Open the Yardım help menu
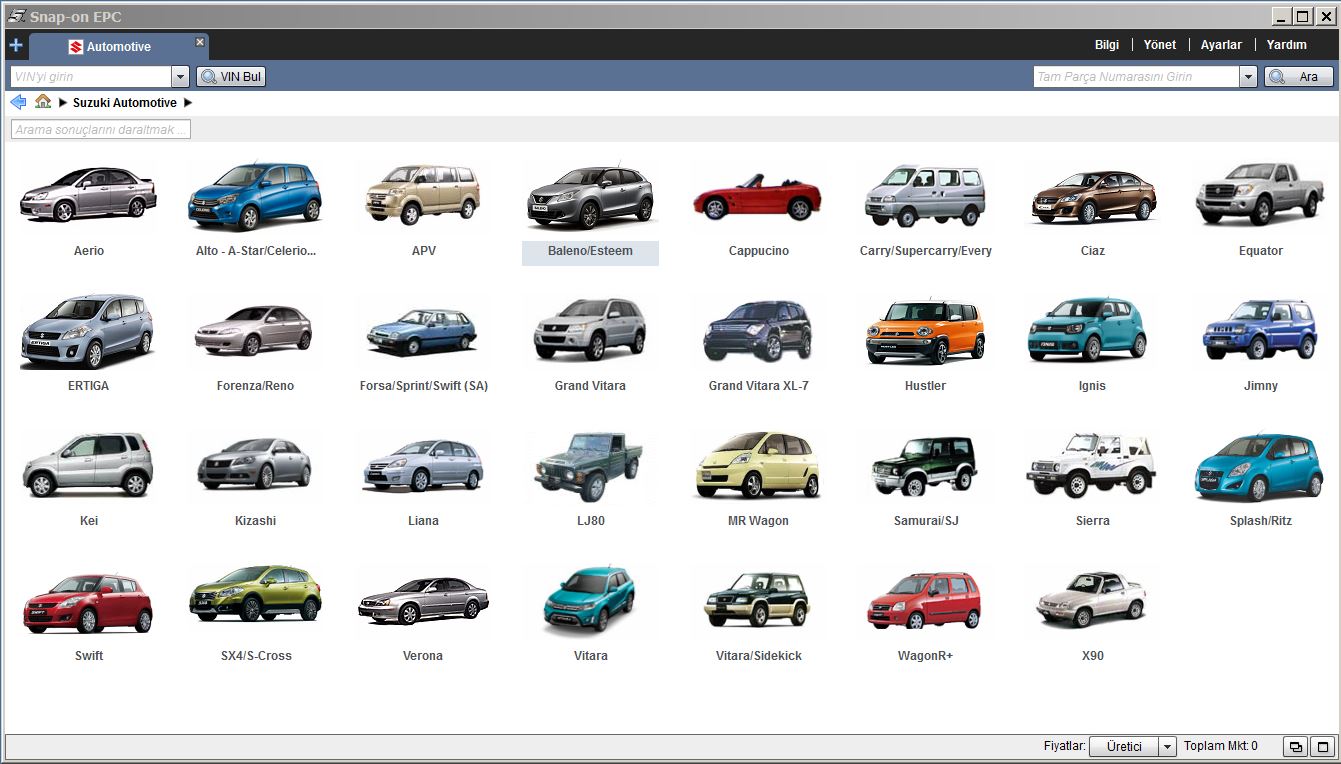Image resolution: width=1341 pixels, height=764 pixels. [x=1287, y=45]
